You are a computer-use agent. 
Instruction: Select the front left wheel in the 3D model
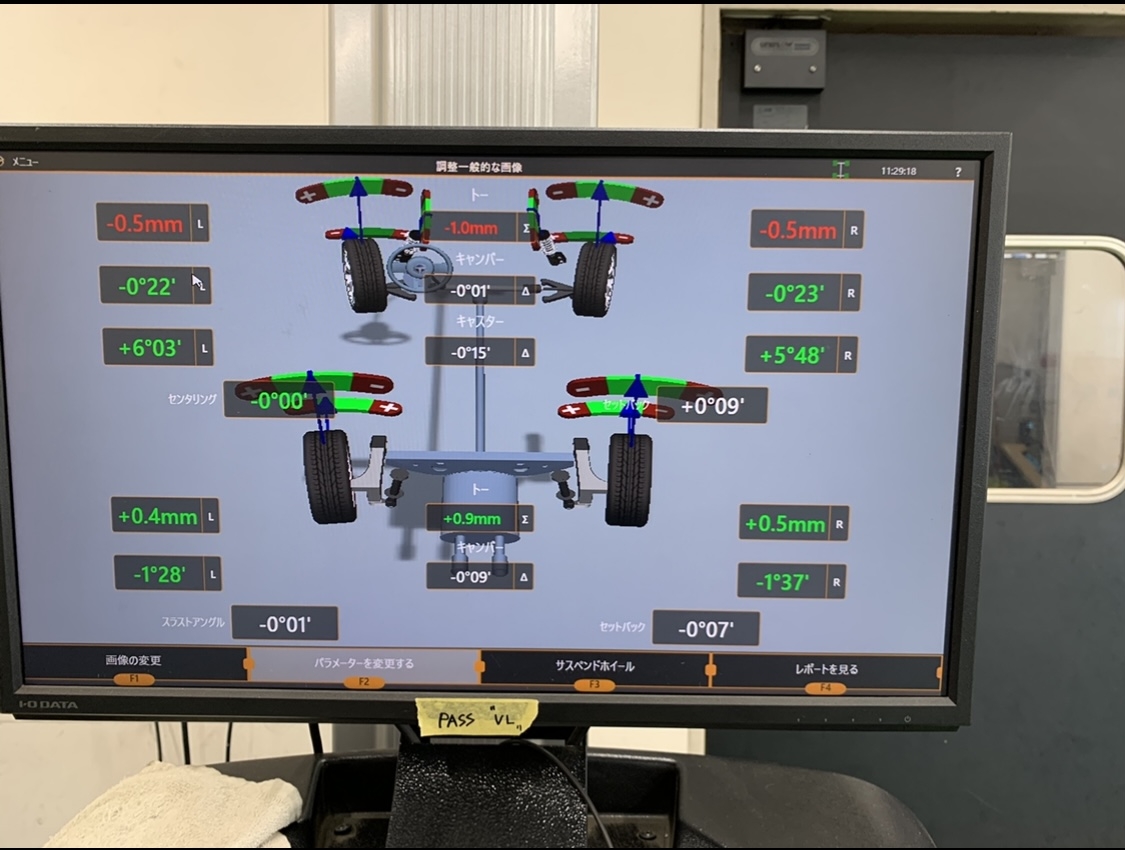coord(363,275)
